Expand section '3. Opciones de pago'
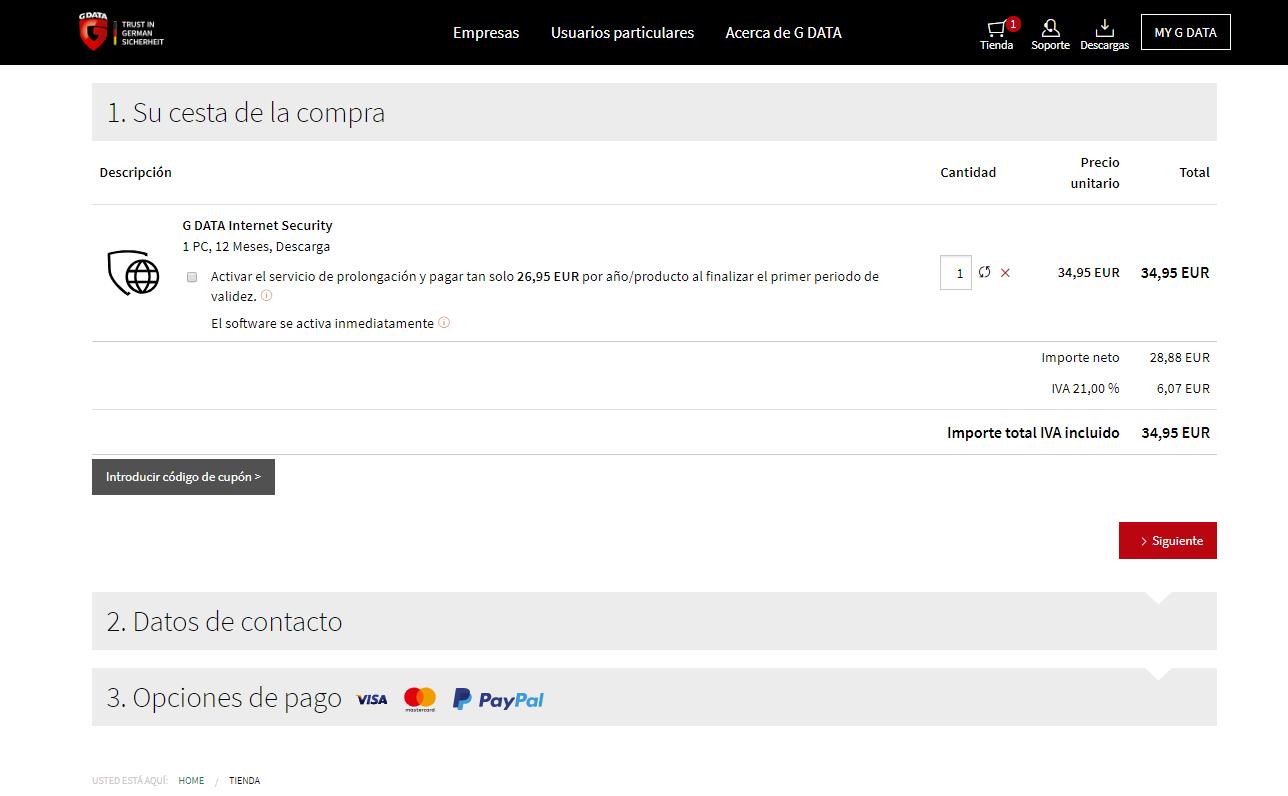The image size is (1288, 796). (x=654, y=697)
